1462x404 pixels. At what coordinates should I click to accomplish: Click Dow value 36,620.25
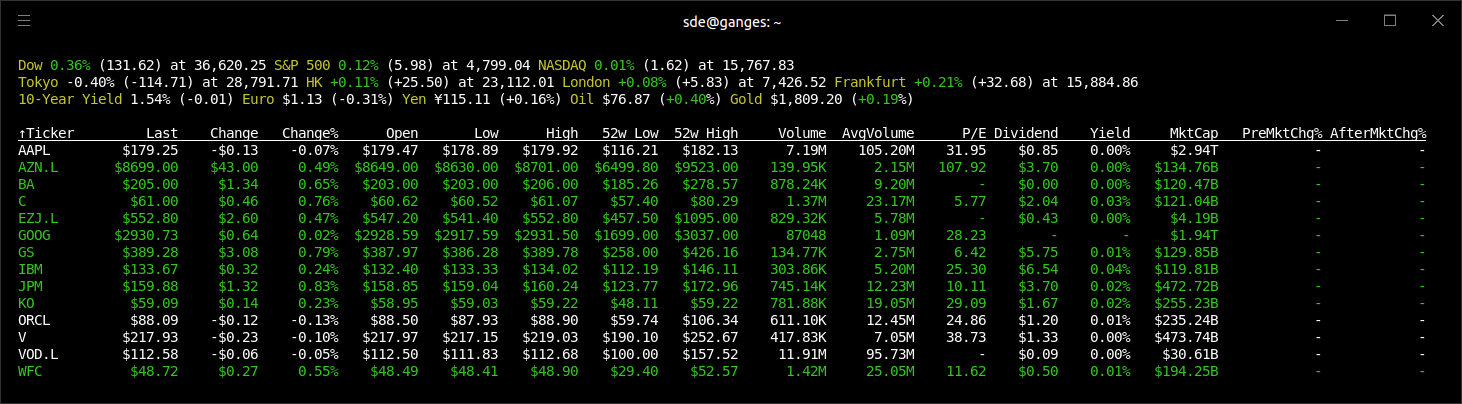point(230,64)
